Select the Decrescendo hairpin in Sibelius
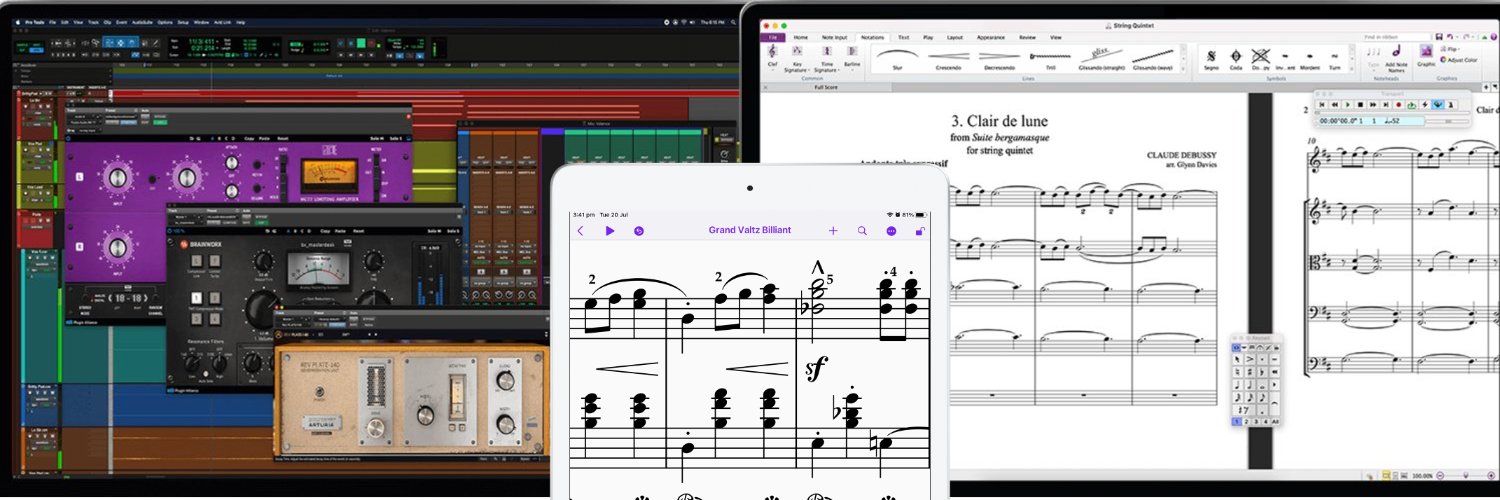 (x=999, y=58)
